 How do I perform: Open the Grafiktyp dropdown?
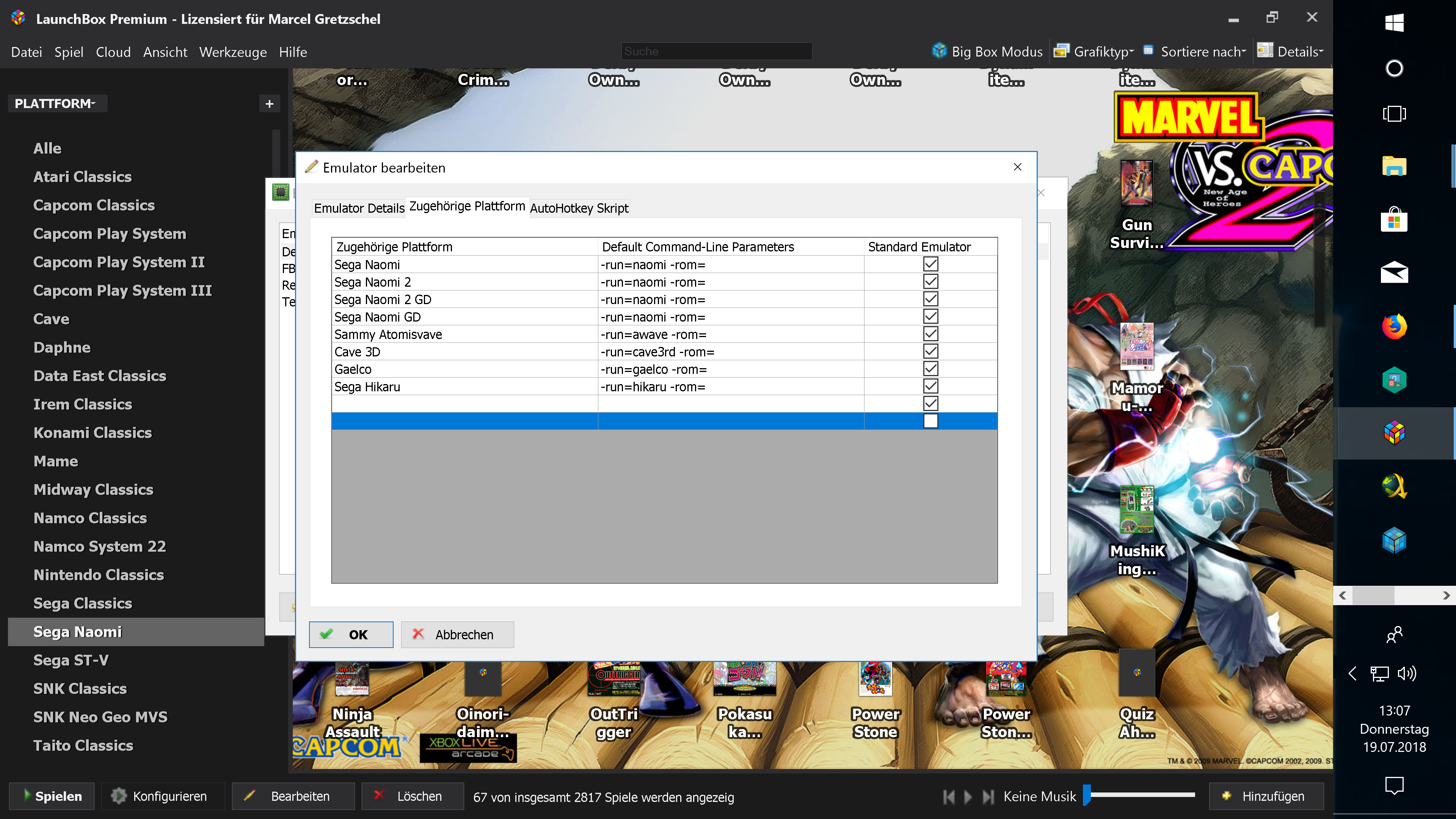click(1094, 52)
